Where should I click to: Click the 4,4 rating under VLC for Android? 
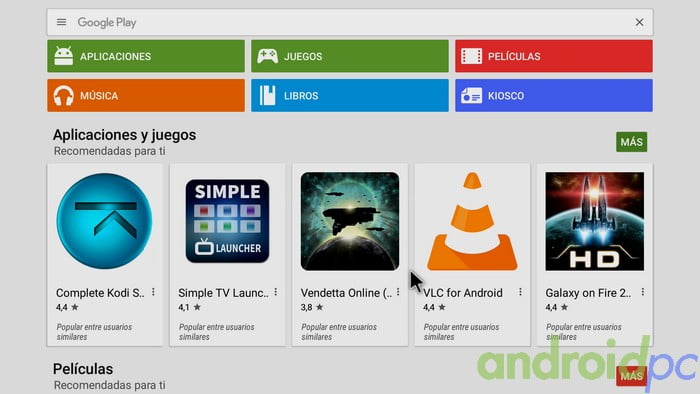point(434,307)
